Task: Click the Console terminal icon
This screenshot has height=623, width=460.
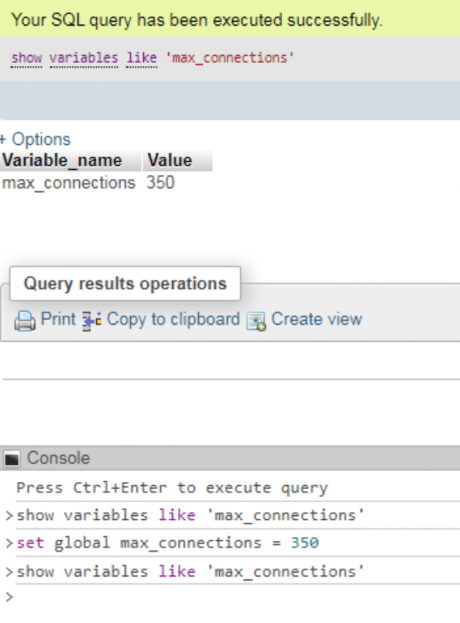Action: (12, 459)
